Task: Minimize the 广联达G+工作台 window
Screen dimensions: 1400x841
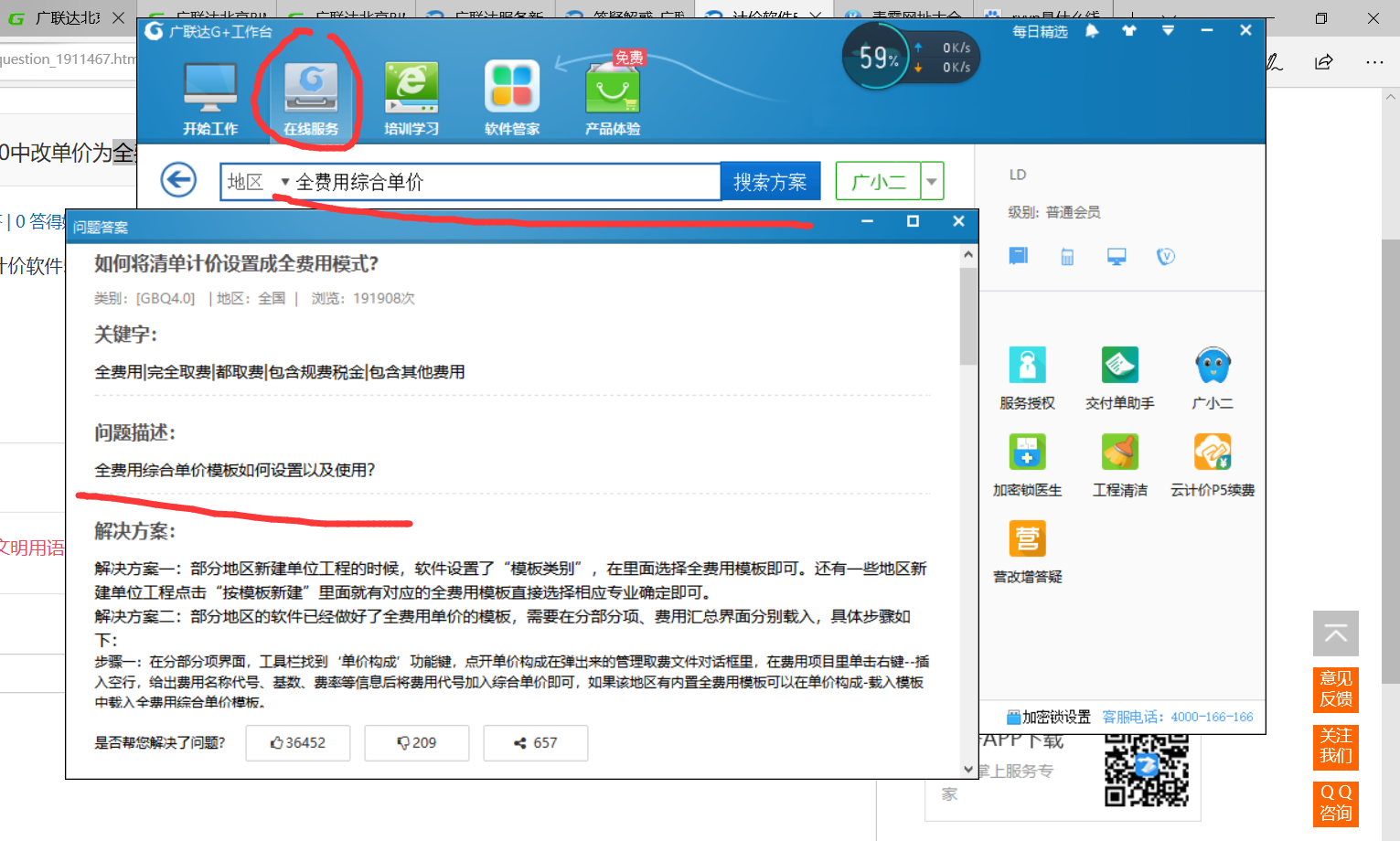Action: click(x=1207, y=31)
